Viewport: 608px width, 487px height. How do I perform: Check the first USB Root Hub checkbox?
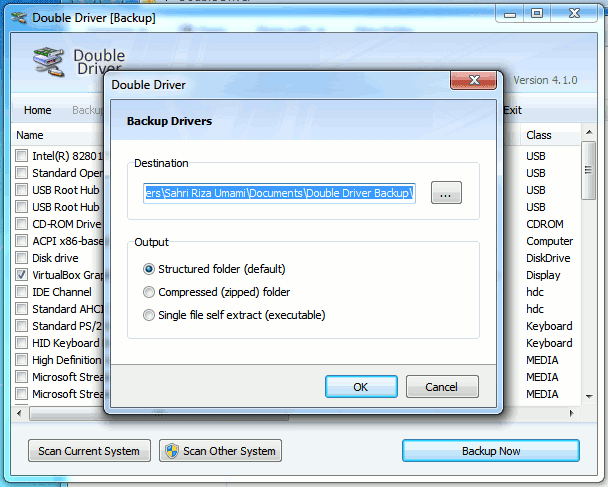click(21, 190)
